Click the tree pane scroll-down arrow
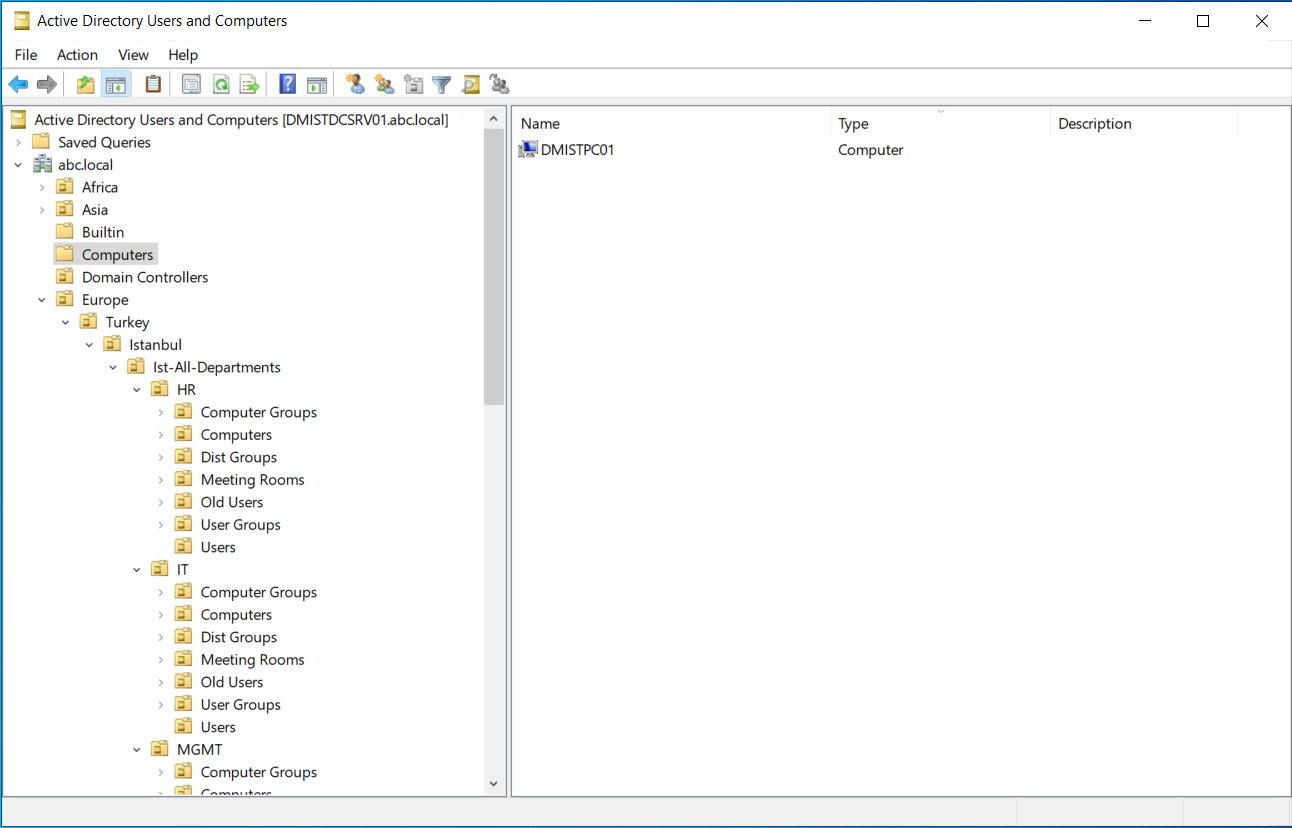Image resolution: width=1292 pixels, height=828 pixels. 493,783
